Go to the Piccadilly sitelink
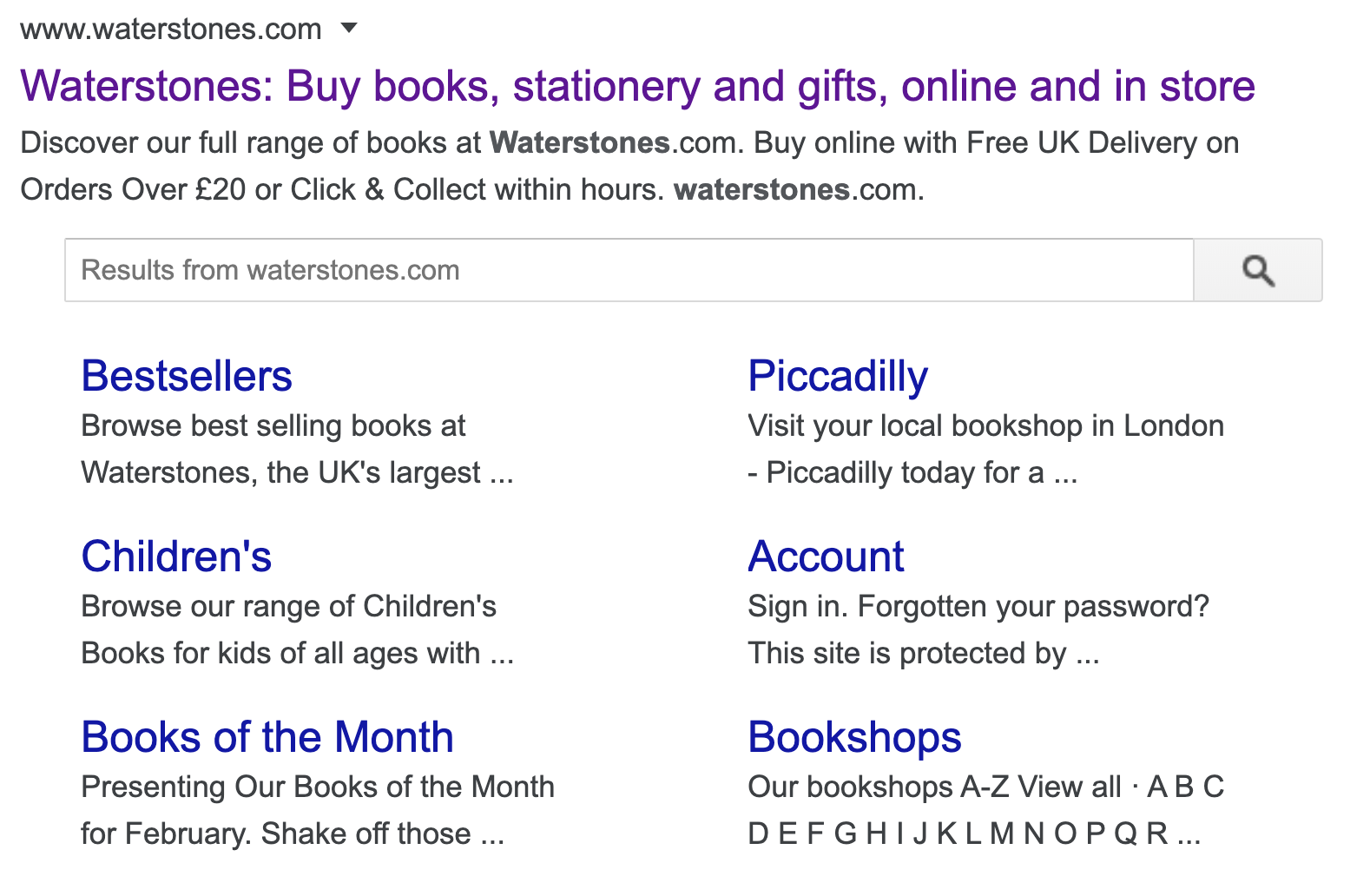This screenshot has height=896, width=1370. pos(838,377)
